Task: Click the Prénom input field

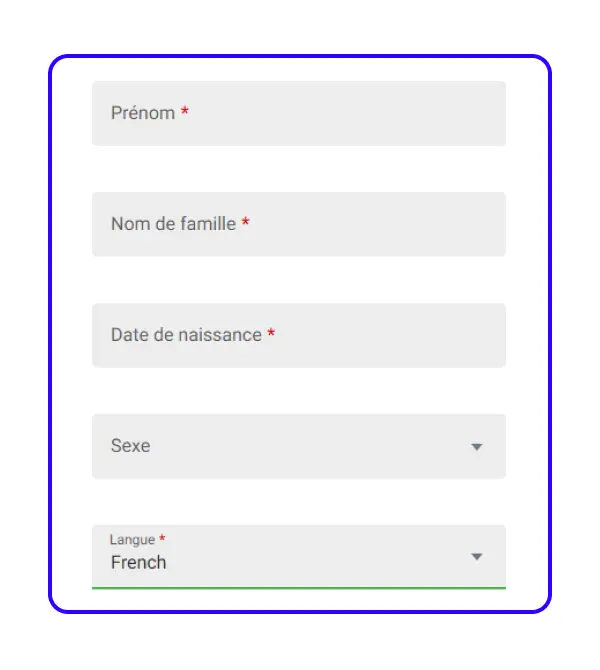Action: (x=298, y=114)
